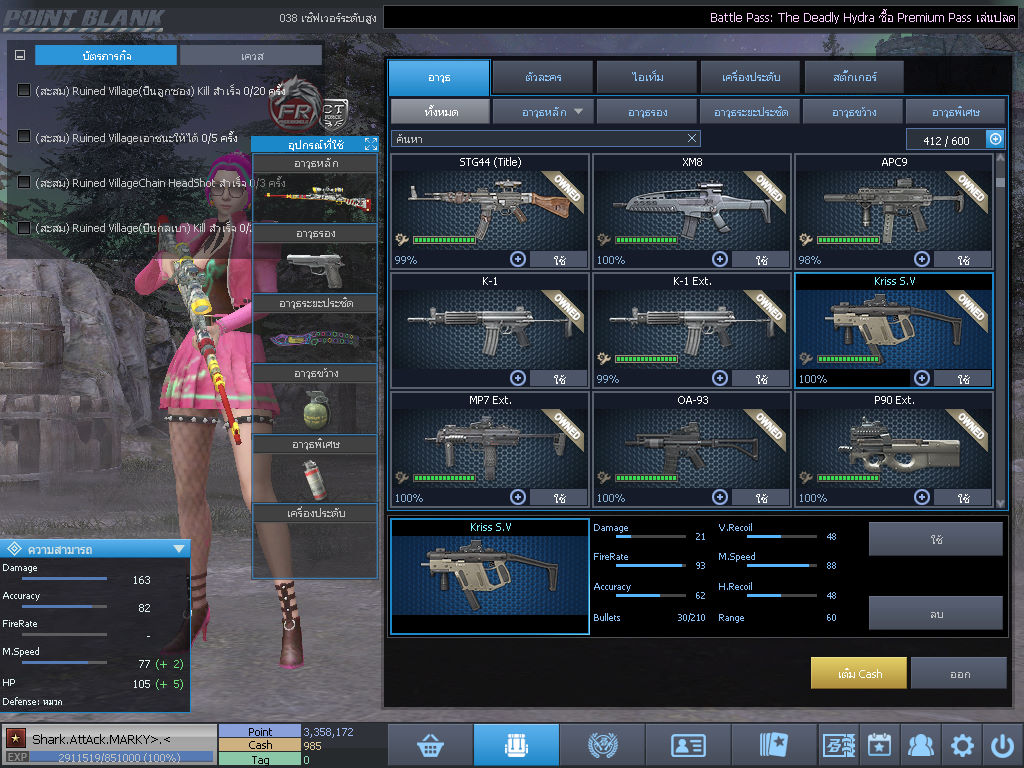1024x768 pixels.
Task: Click ใช้ on the MP7 Ext. card
Action: (x=559, y=498)
